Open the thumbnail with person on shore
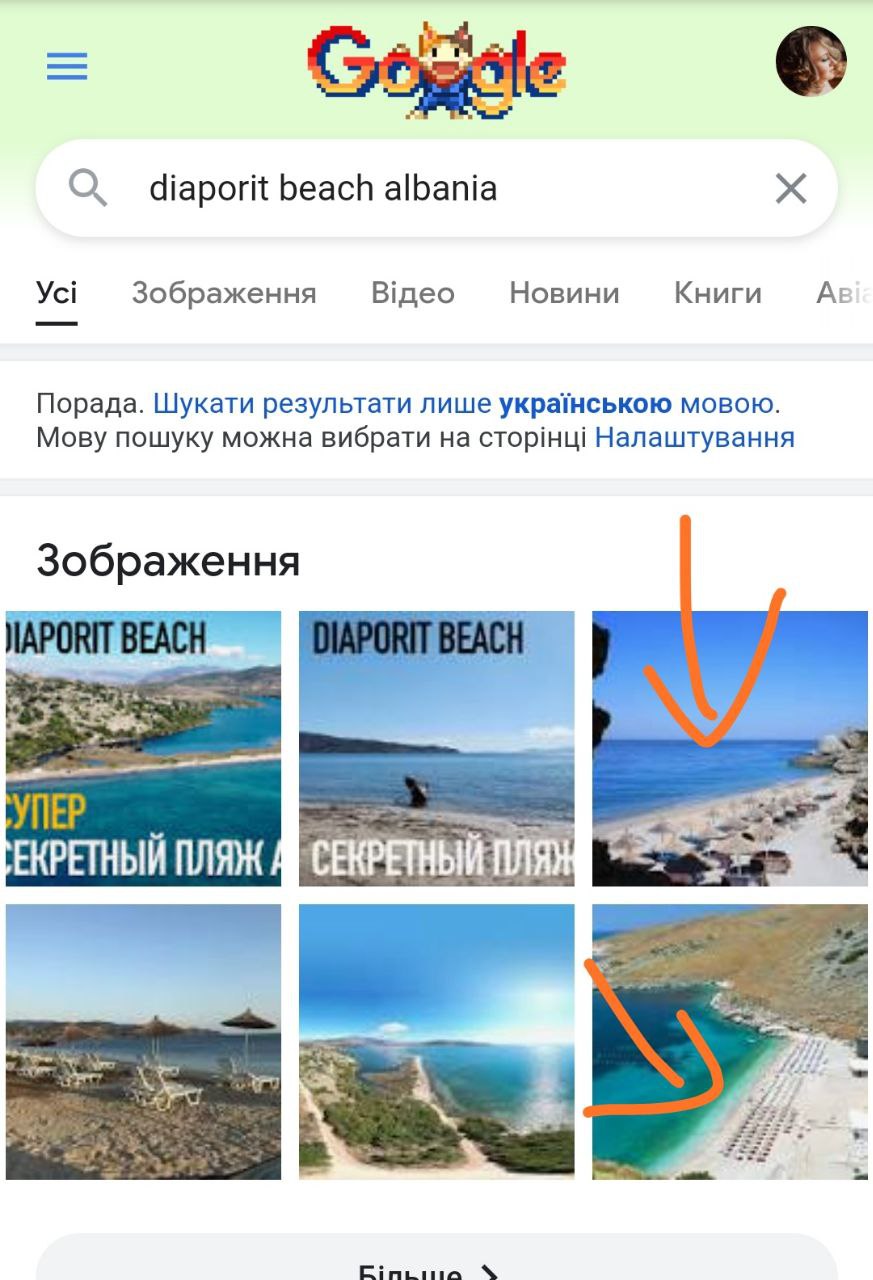 (437, 749)
